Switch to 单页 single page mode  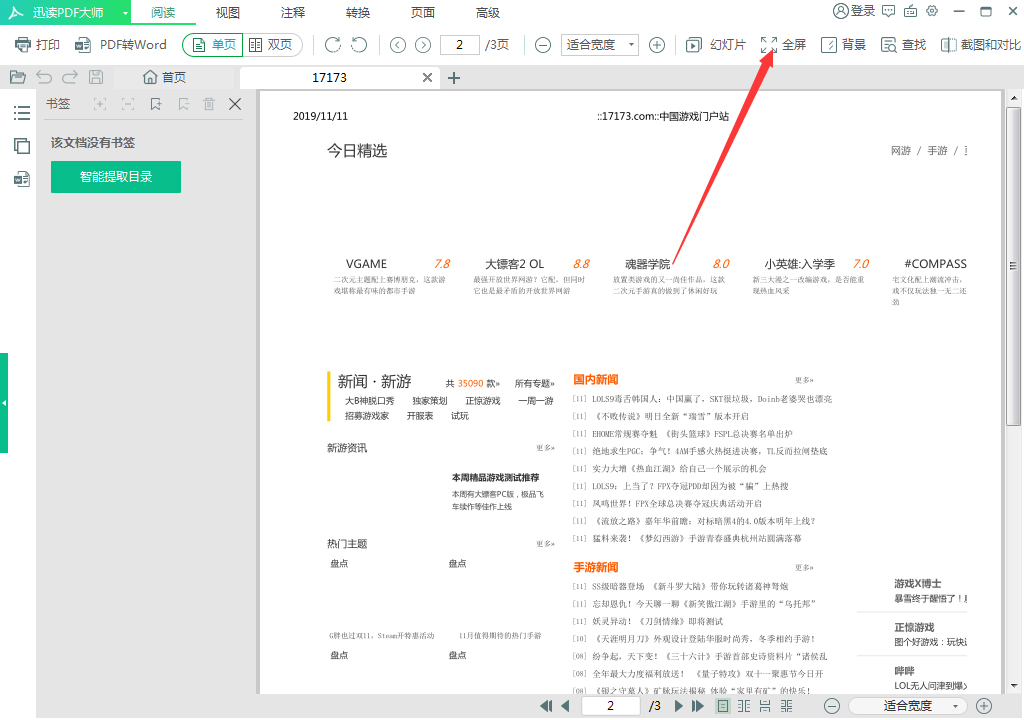pyautogui.click(x=212, y=45)
